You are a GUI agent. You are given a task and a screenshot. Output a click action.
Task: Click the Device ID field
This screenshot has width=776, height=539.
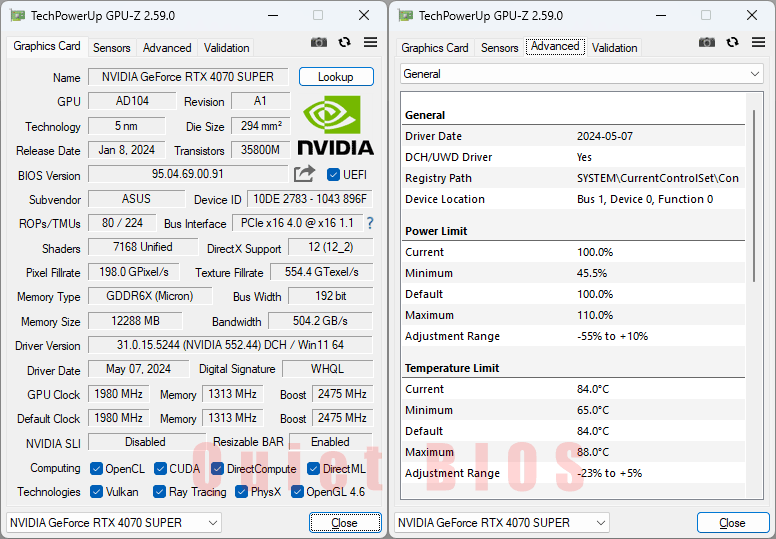click(x=310, y=199)
